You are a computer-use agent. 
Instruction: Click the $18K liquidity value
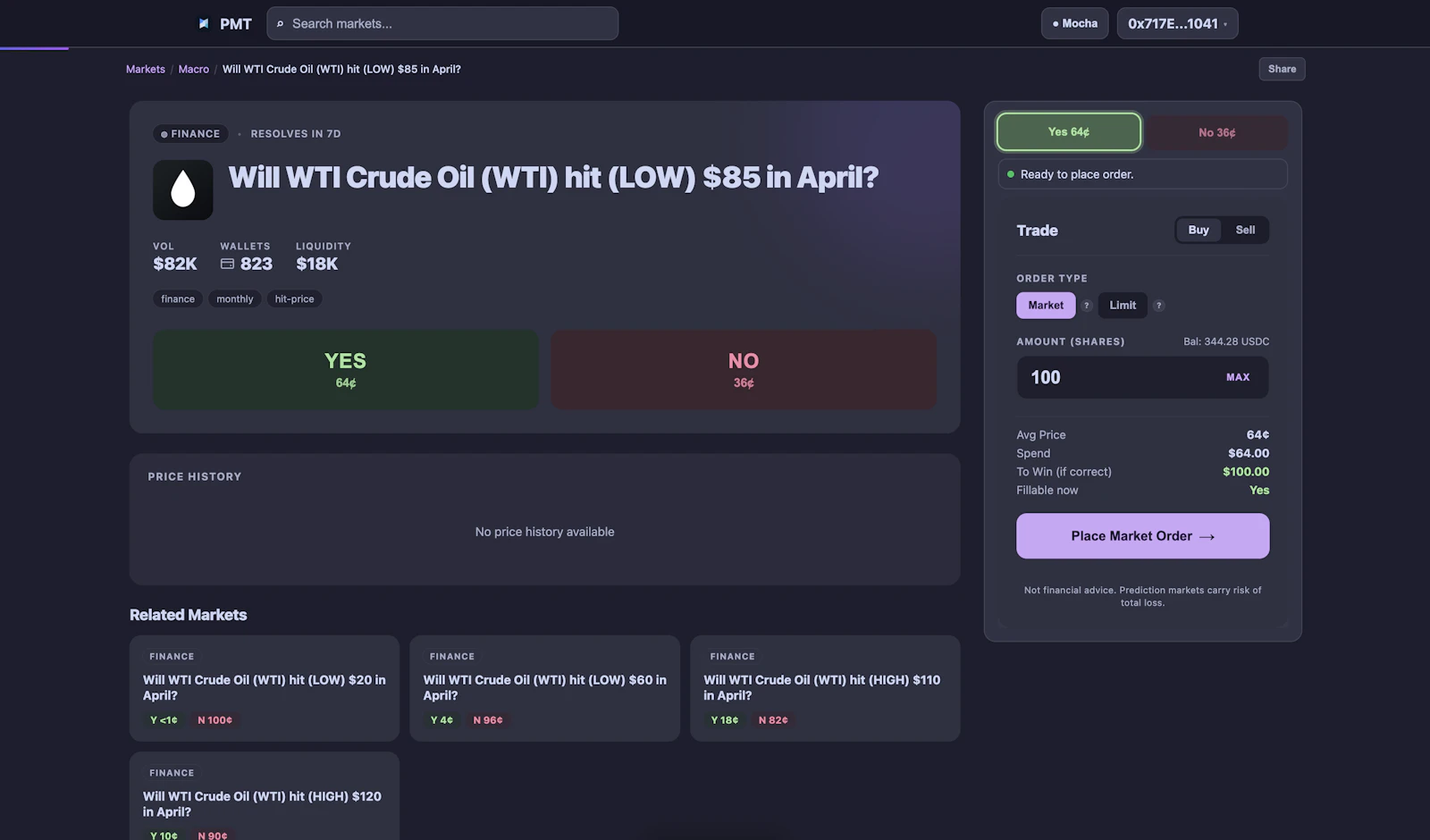(x=317, y=264)
